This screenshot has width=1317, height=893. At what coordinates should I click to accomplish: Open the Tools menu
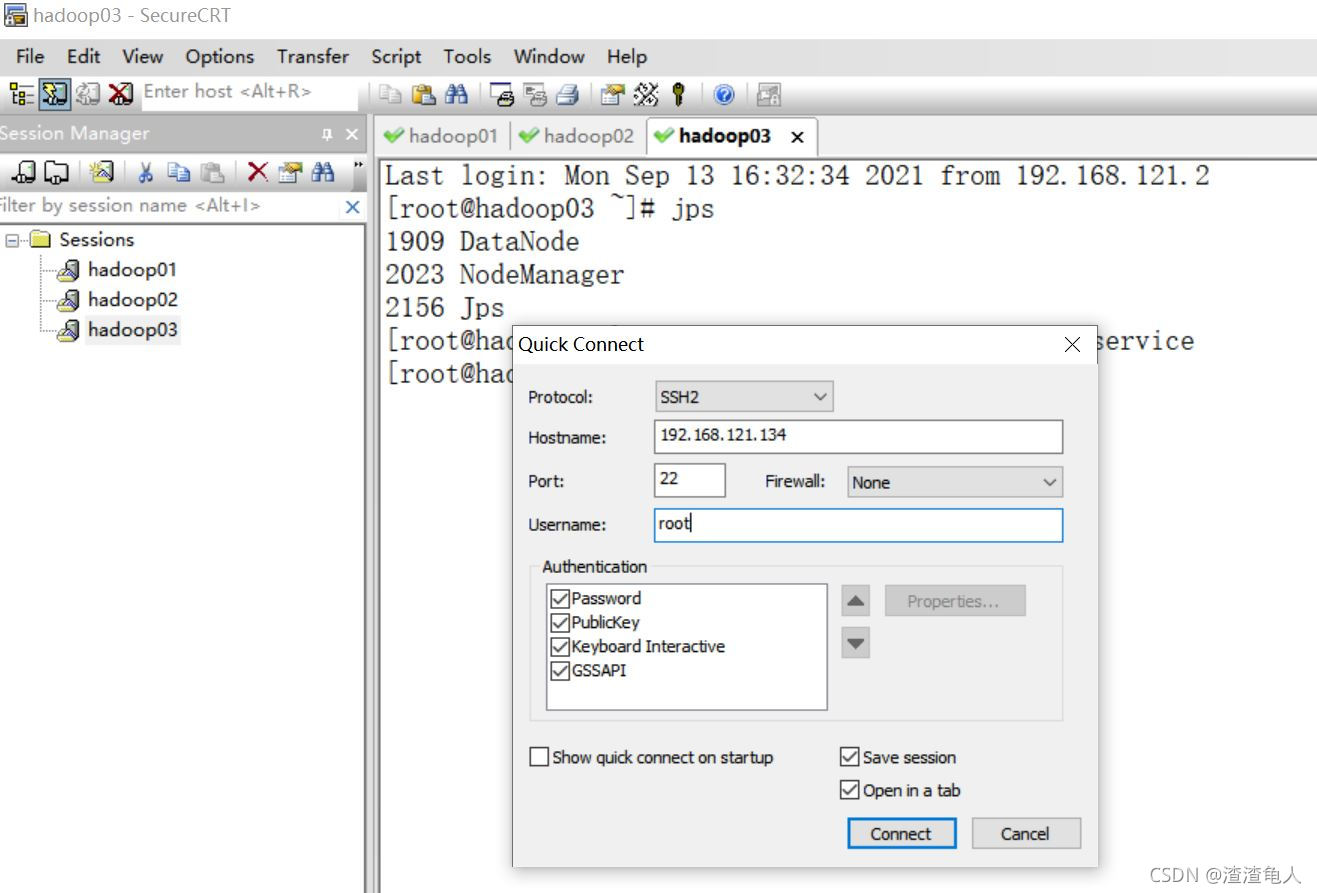(x=467, y=57)
